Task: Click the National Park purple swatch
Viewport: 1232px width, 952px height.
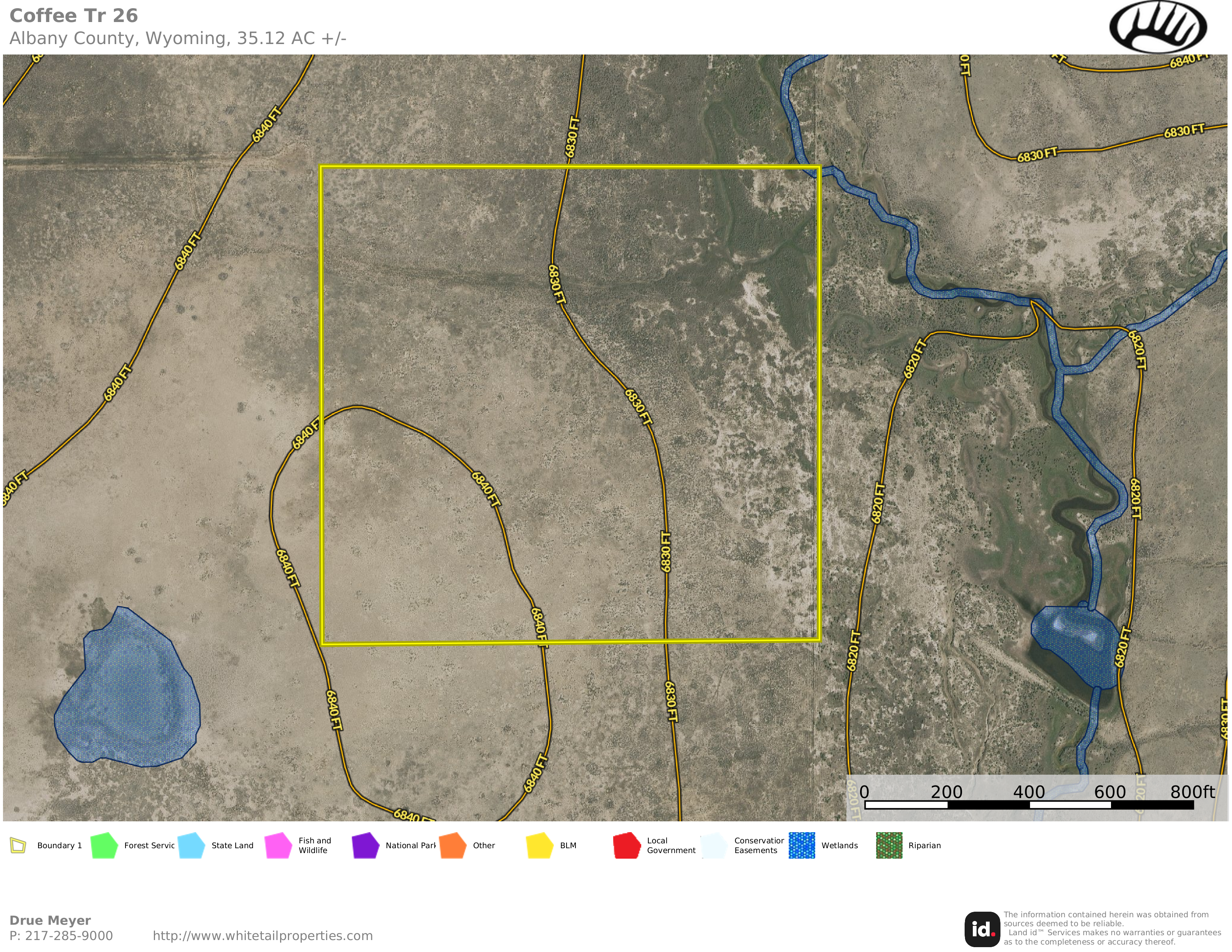Action: click(365, 845)
